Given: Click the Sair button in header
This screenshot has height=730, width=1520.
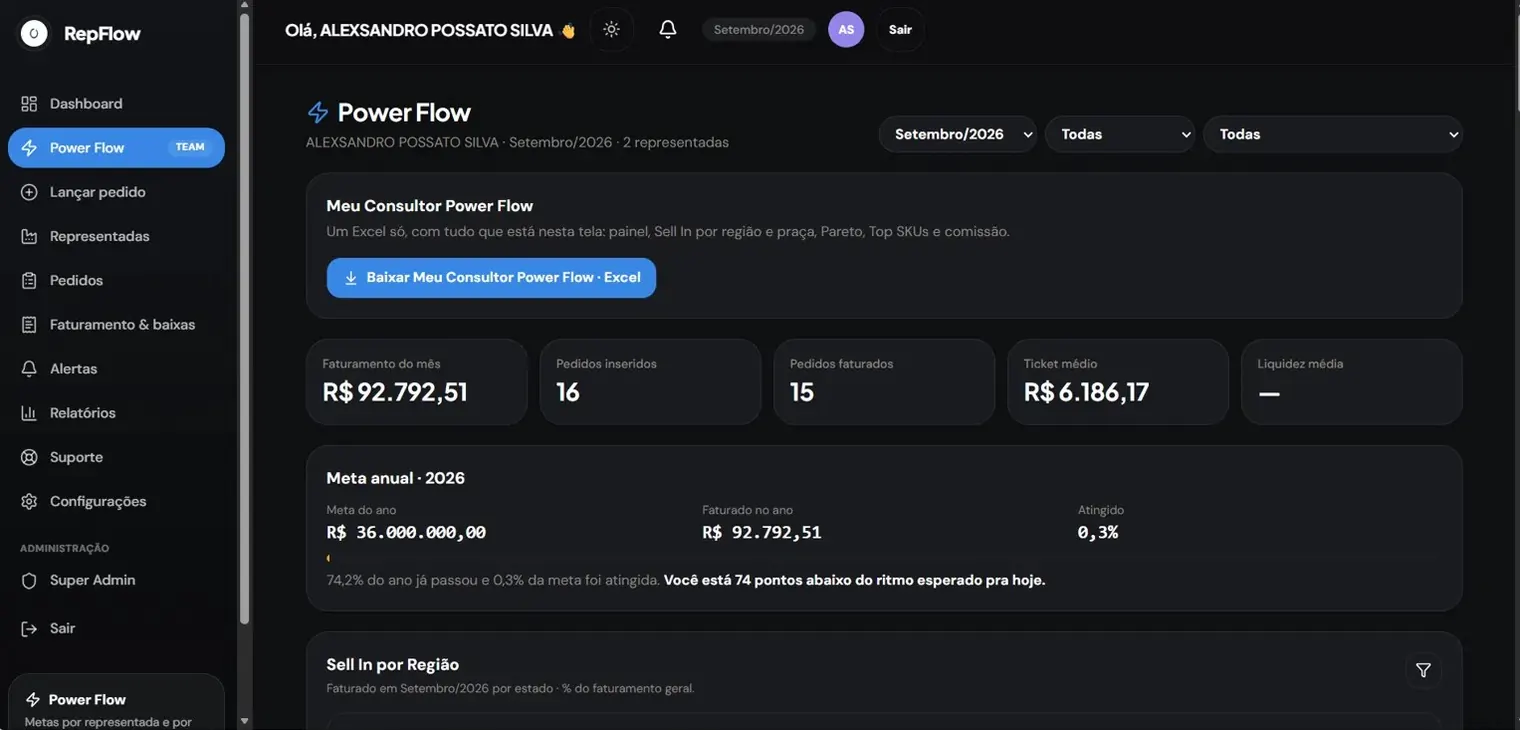Looking at the screenshot, I should coord(900,30).
